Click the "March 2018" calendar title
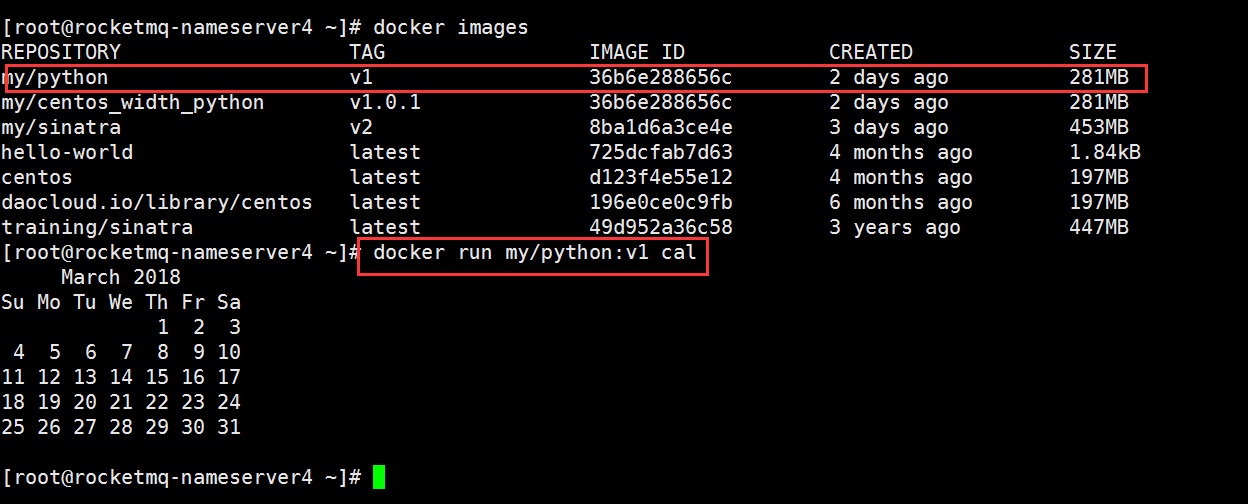This screenshot has height=504, width=1248. [121, 277]
